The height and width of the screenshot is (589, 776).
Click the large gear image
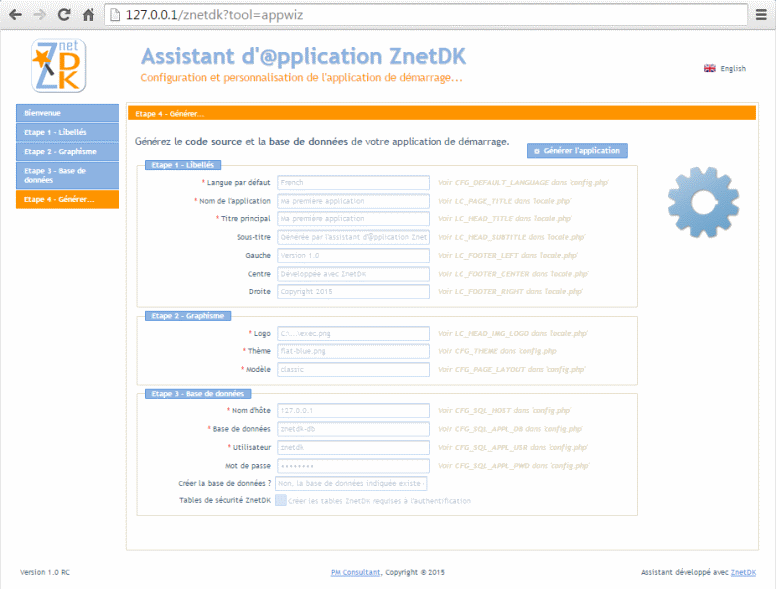point(703,202)
